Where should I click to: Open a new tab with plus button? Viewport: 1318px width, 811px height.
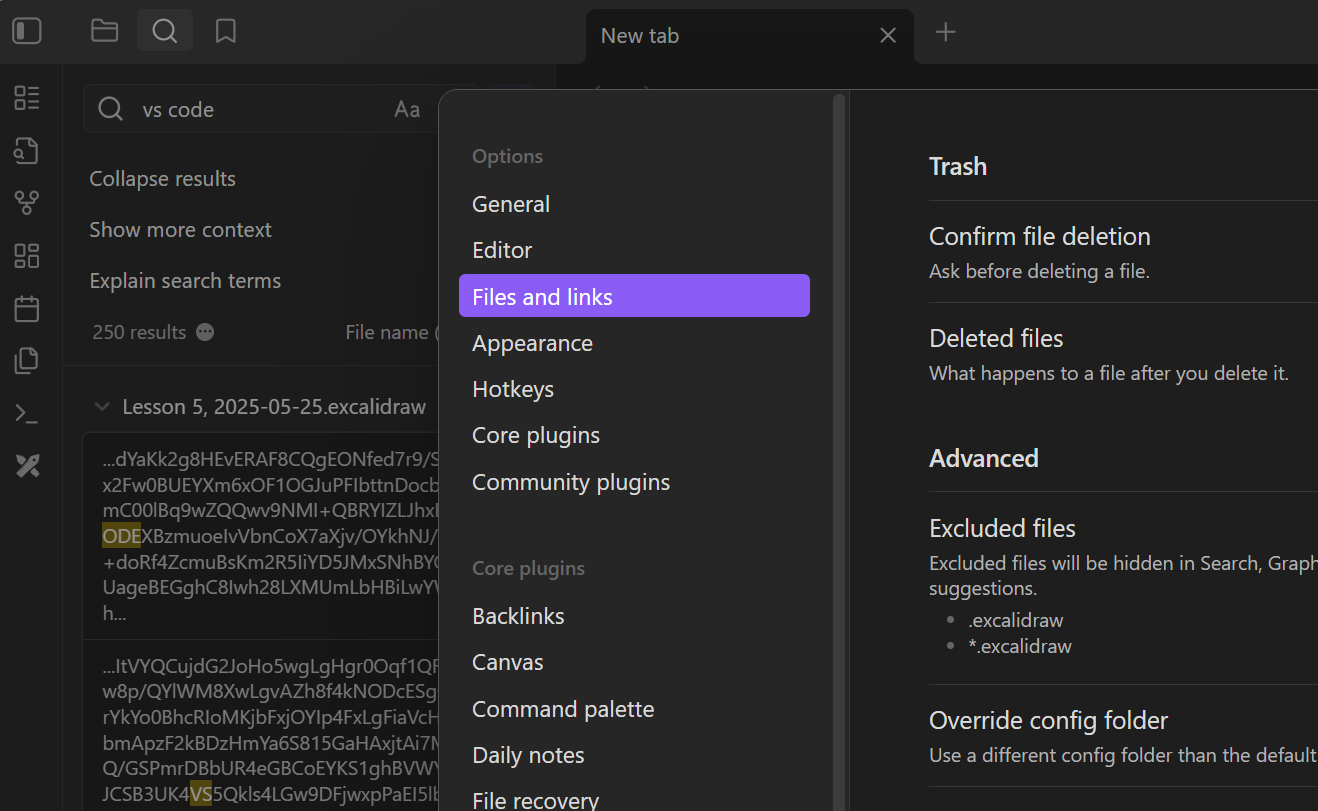point(945,33)
